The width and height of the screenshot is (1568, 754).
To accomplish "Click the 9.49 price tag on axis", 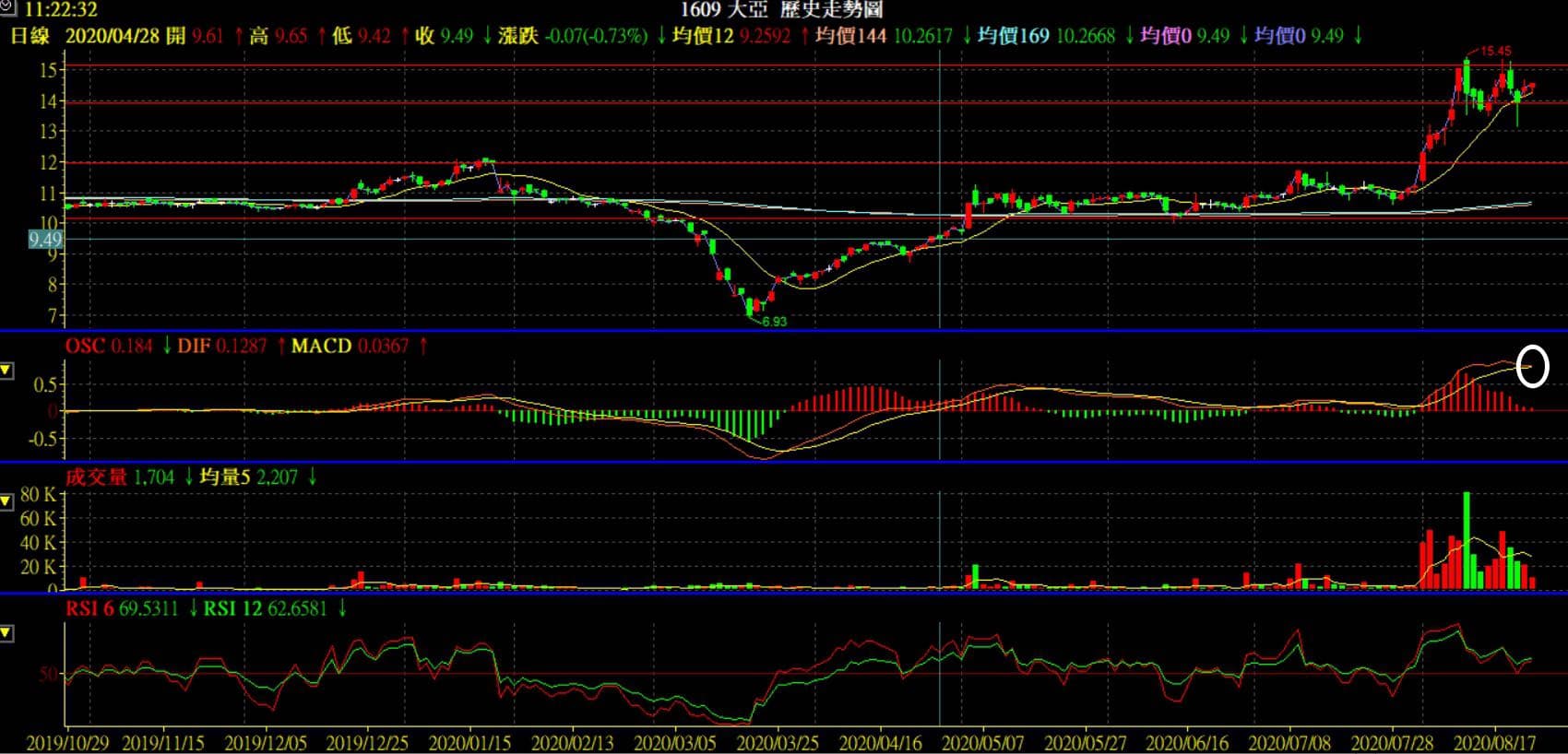I will click(45, 240).
